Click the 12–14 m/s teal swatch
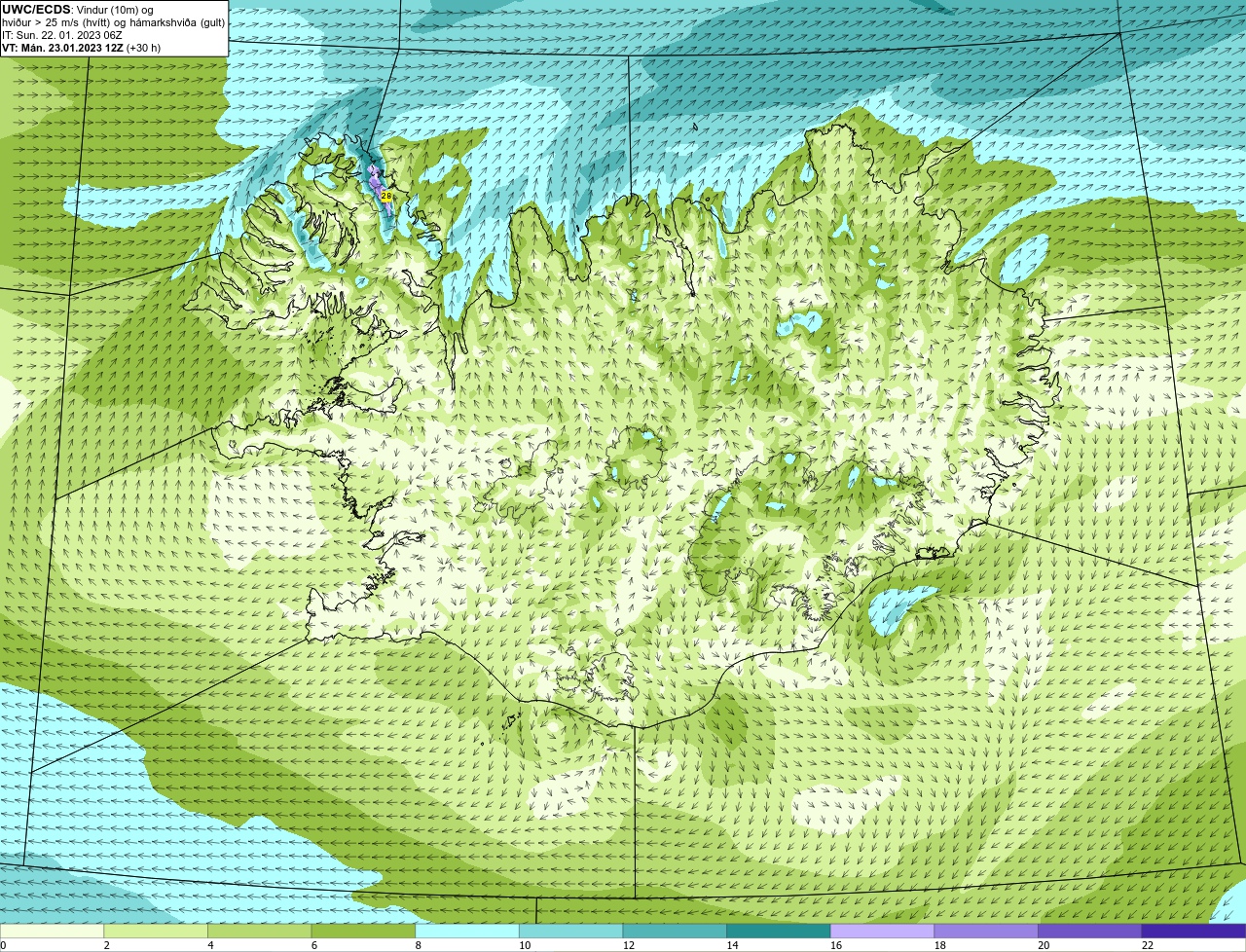 tap(675, 931)
